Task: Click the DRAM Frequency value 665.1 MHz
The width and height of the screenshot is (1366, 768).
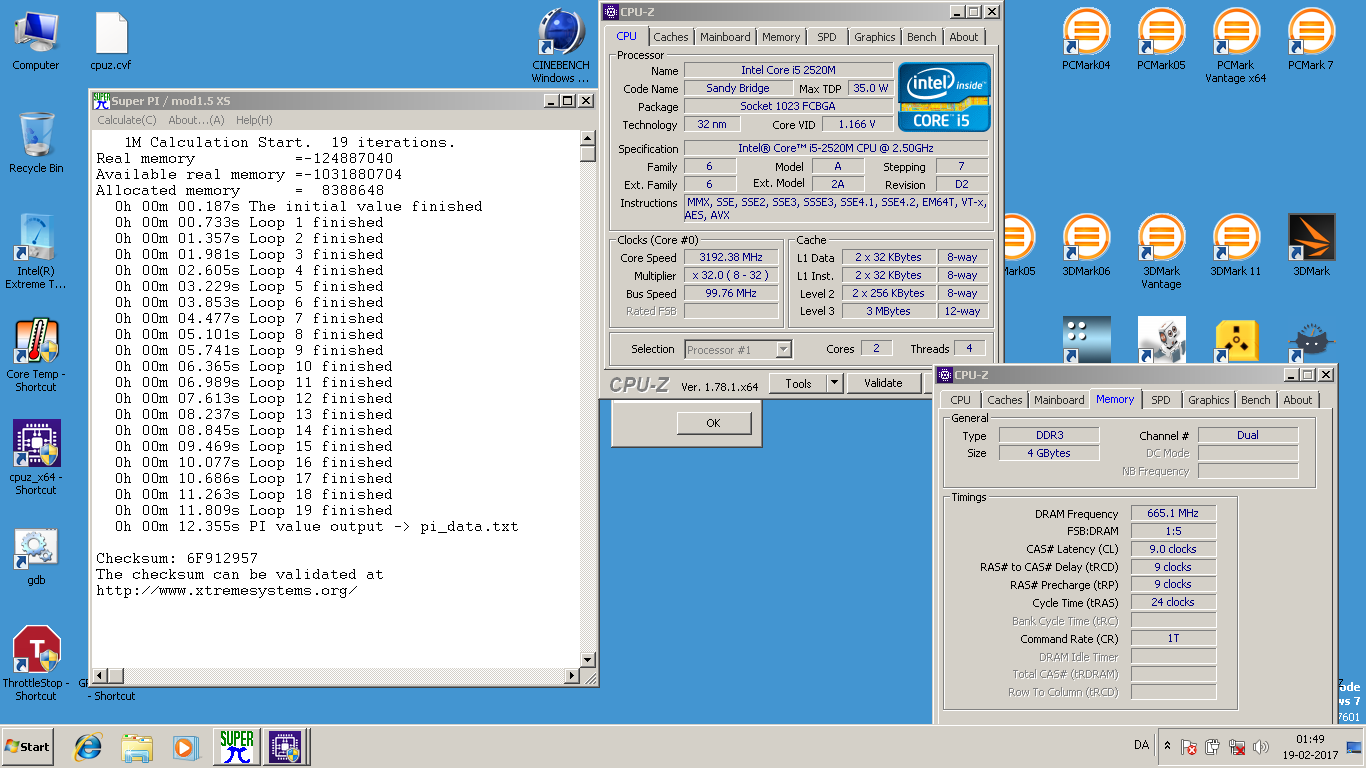Action: coord(1173,513)
